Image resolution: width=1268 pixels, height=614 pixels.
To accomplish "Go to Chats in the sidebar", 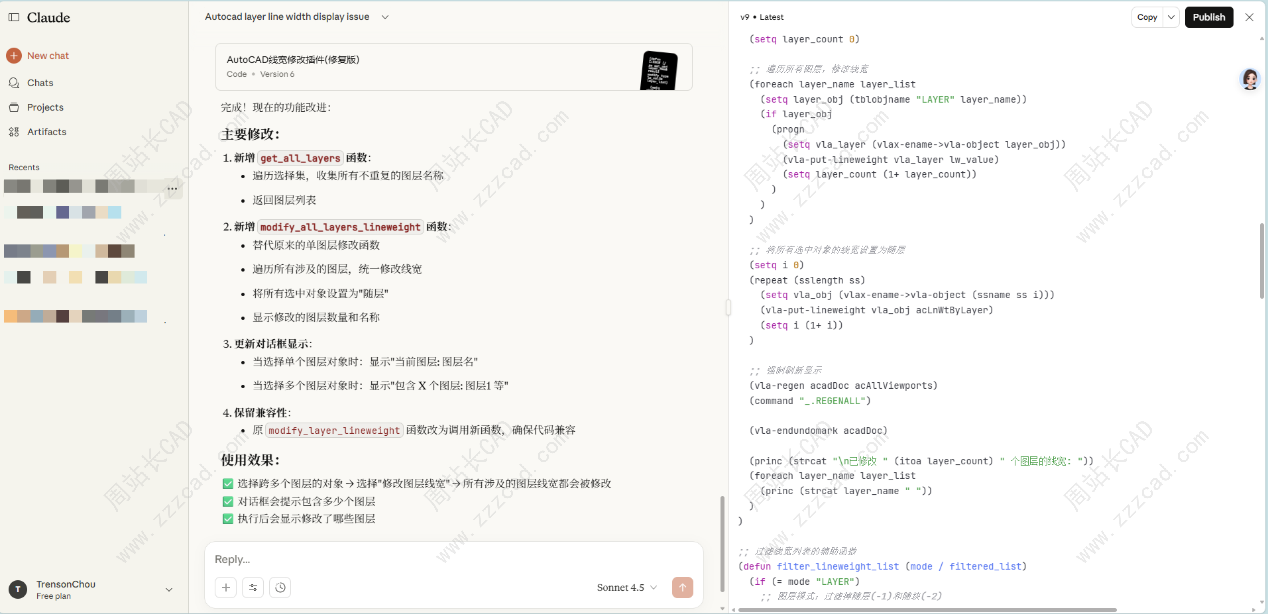I will (x=40, y=83).
